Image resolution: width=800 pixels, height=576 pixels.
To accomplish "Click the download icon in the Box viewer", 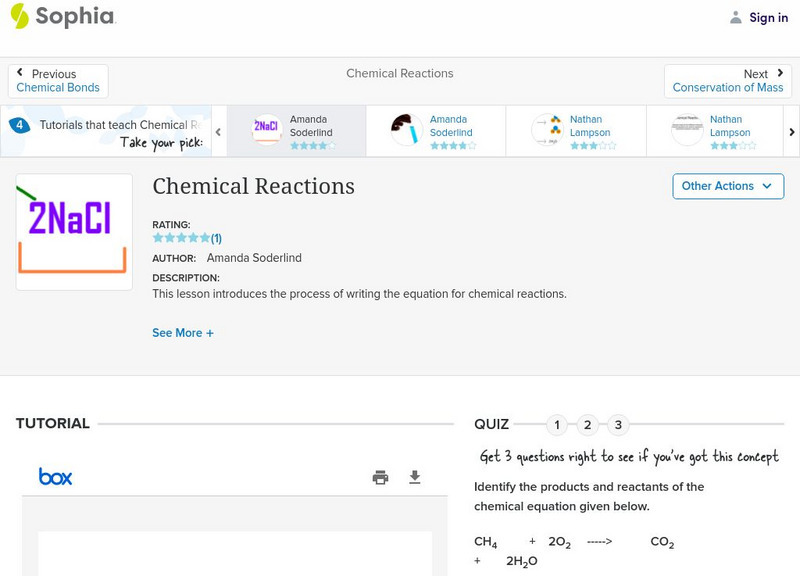I will [x=416, y=477].
